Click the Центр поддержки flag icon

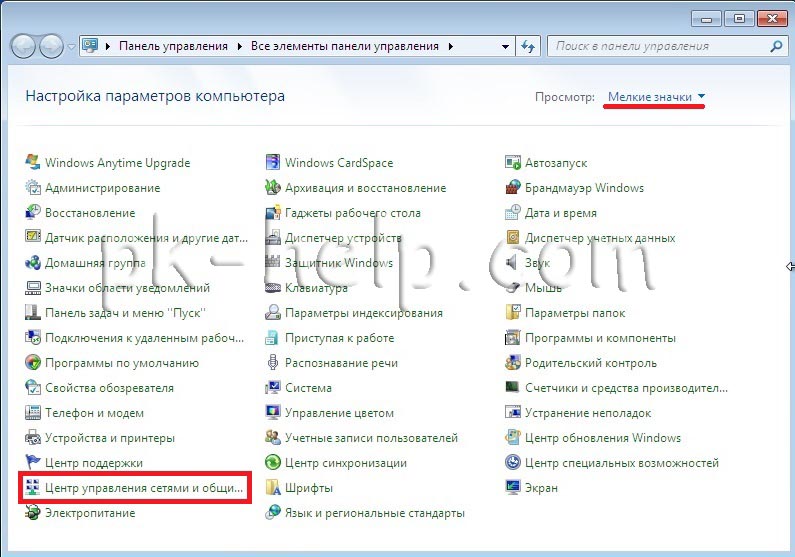(x=32, y=463)
